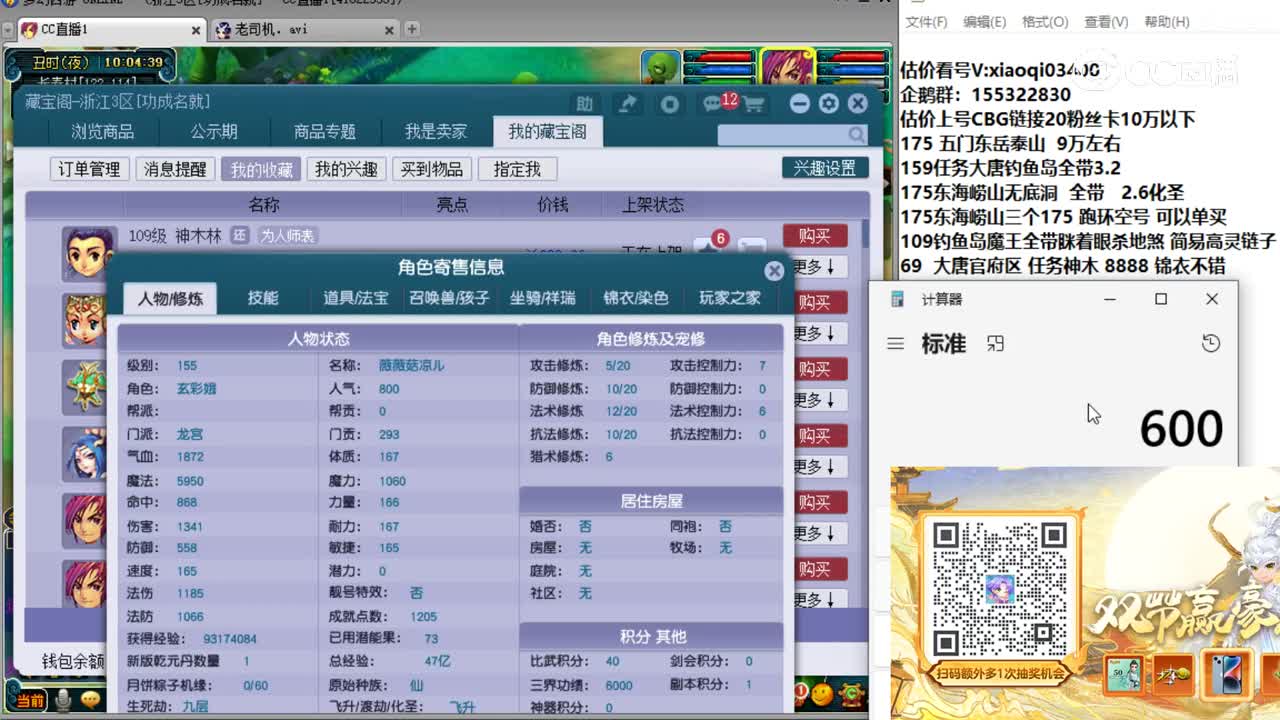
Task: Click the 买到物品 button
Action: [432, 169]
